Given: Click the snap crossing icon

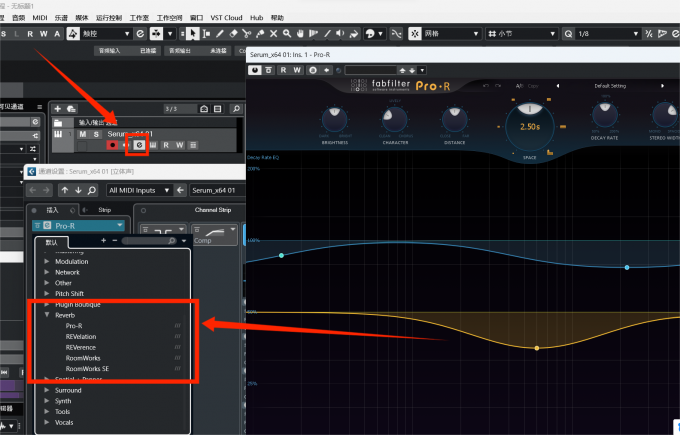Looking at the screenshot, I should click(396, 34).
